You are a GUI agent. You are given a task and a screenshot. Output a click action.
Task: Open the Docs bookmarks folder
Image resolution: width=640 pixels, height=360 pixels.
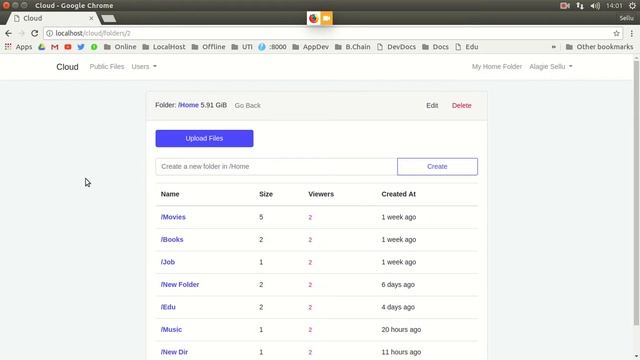pyautogui.click(x=435, y=47)
